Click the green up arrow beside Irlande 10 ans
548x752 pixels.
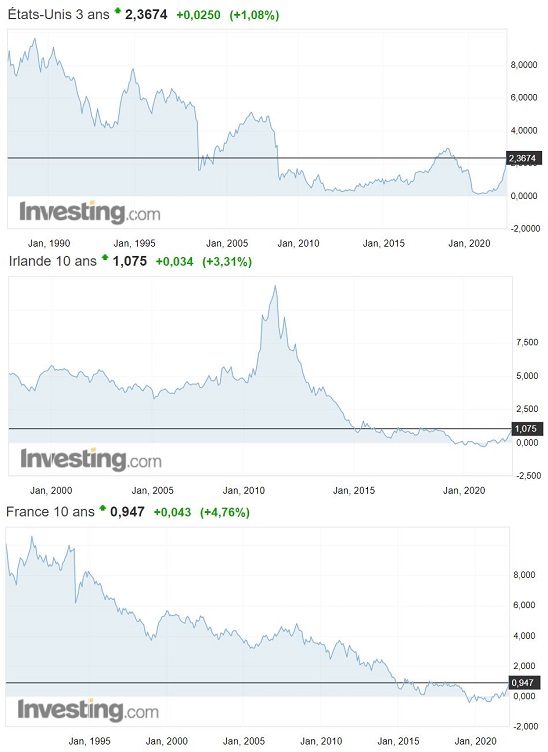click(x=105, y=258)
